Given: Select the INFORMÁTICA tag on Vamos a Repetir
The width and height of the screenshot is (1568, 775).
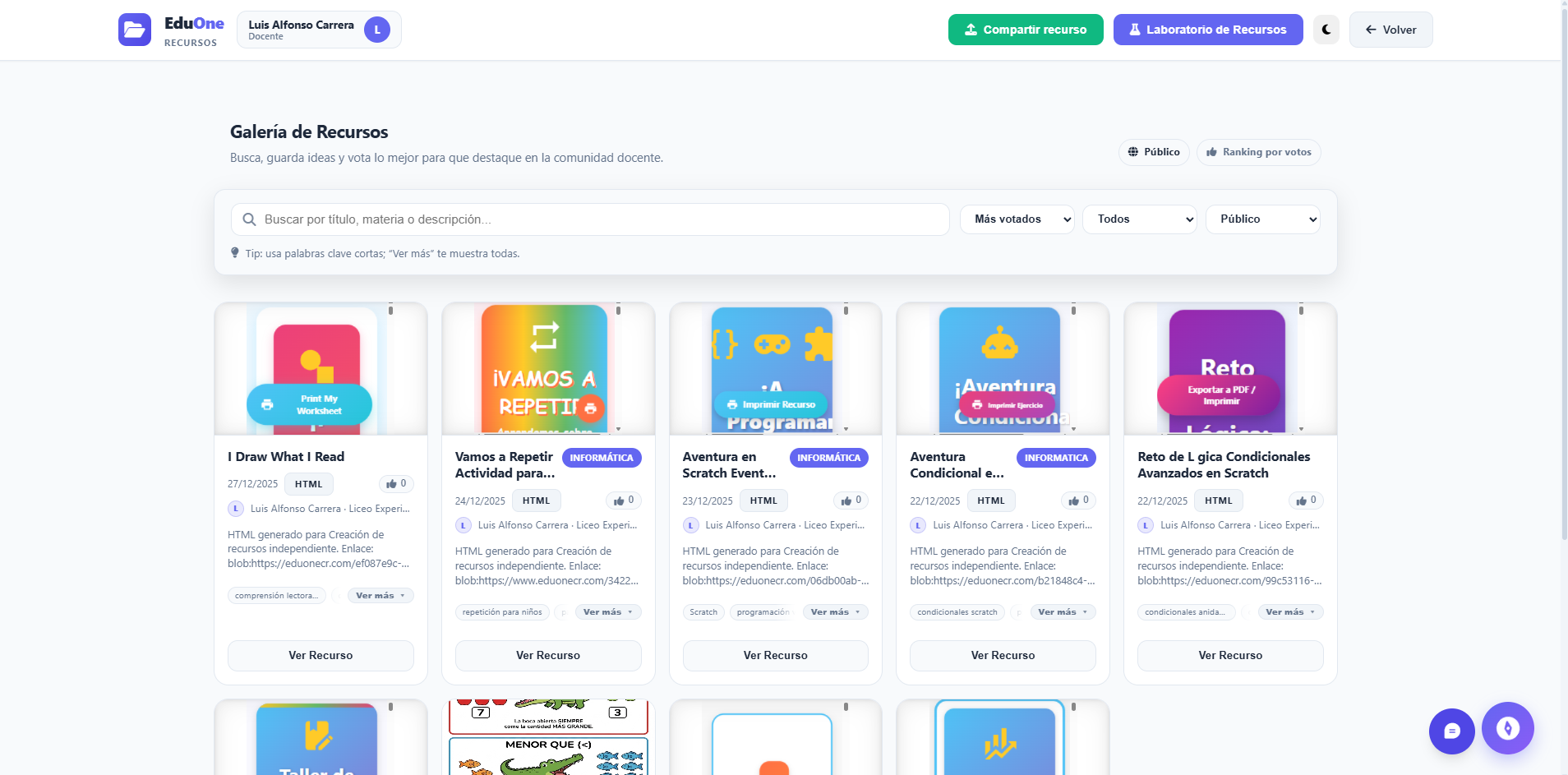Looking at the screenshot, I should pyautogui.click(x=602, y=458).
